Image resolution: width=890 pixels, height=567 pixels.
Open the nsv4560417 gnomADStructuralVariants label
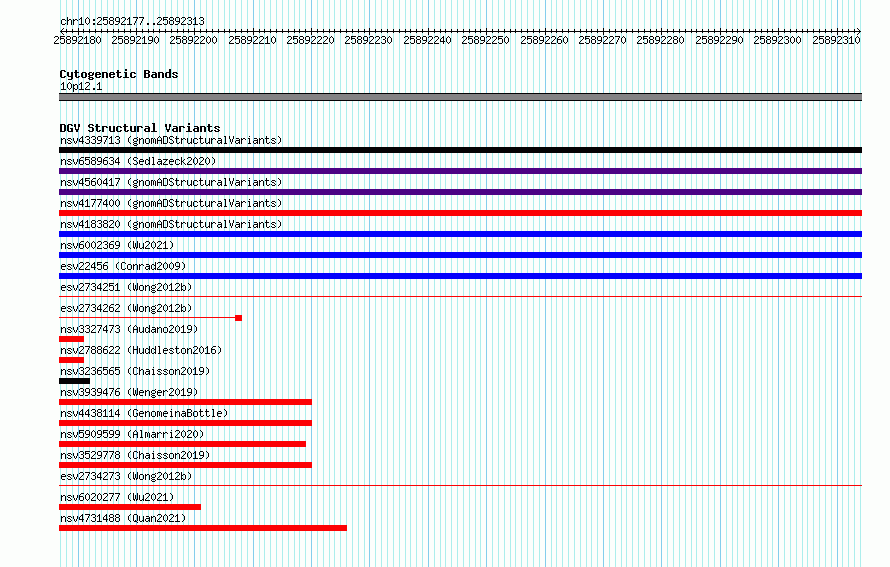171,182
